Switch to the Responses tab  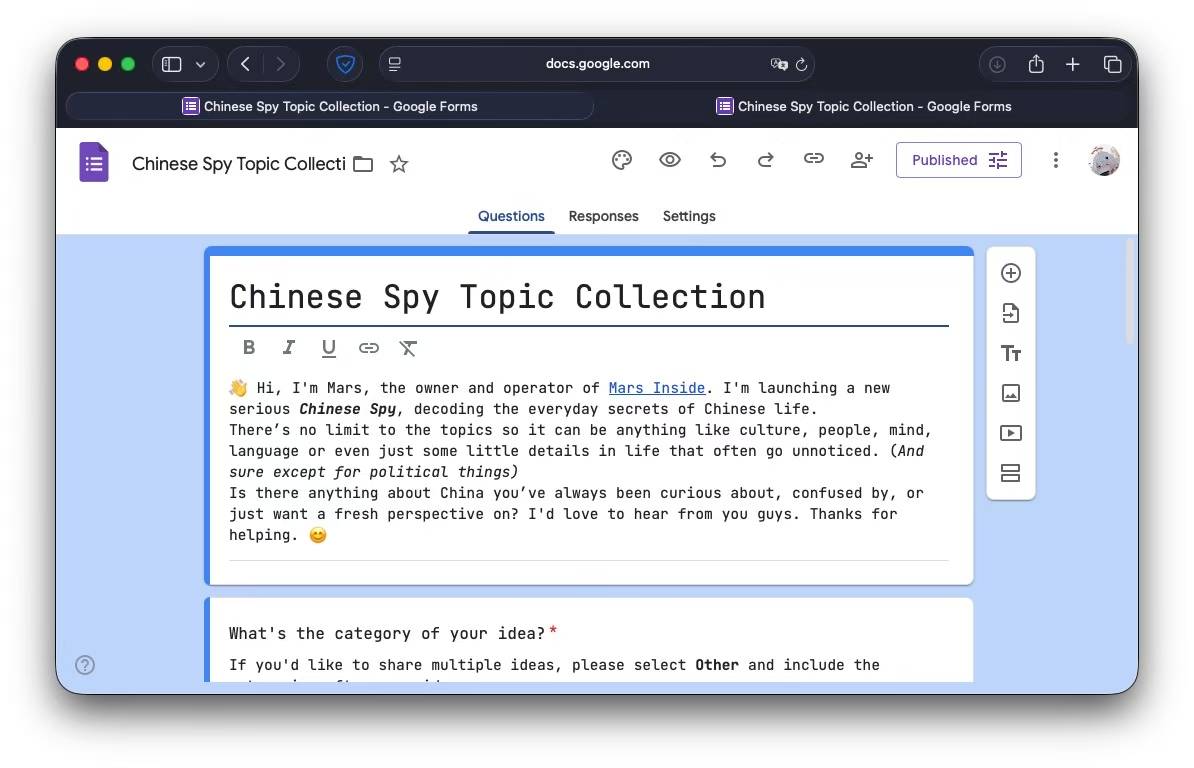(603, 216)
